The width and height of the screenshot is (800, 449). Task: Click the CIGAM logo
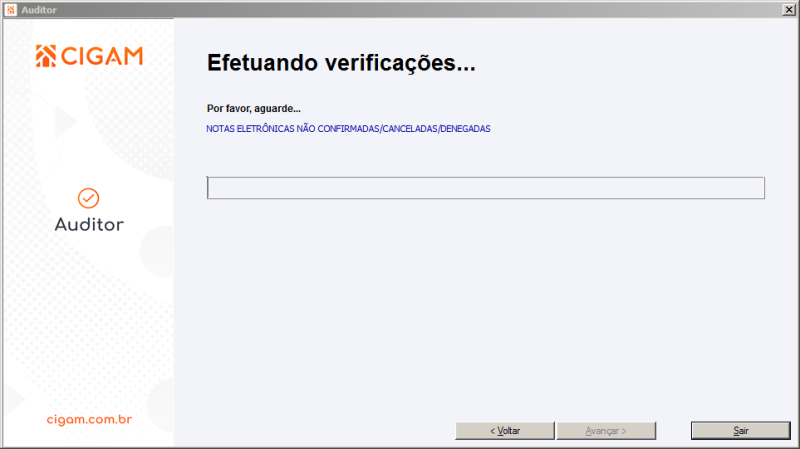click(89, 56)
